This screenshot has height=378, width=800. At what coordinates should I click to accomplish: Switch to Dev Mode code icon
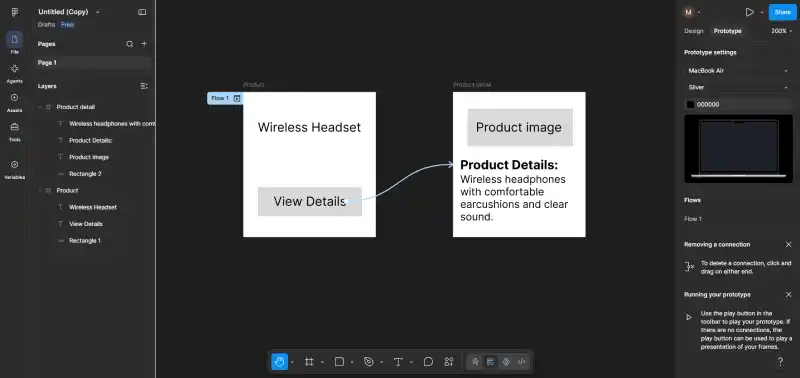point(521,362)
